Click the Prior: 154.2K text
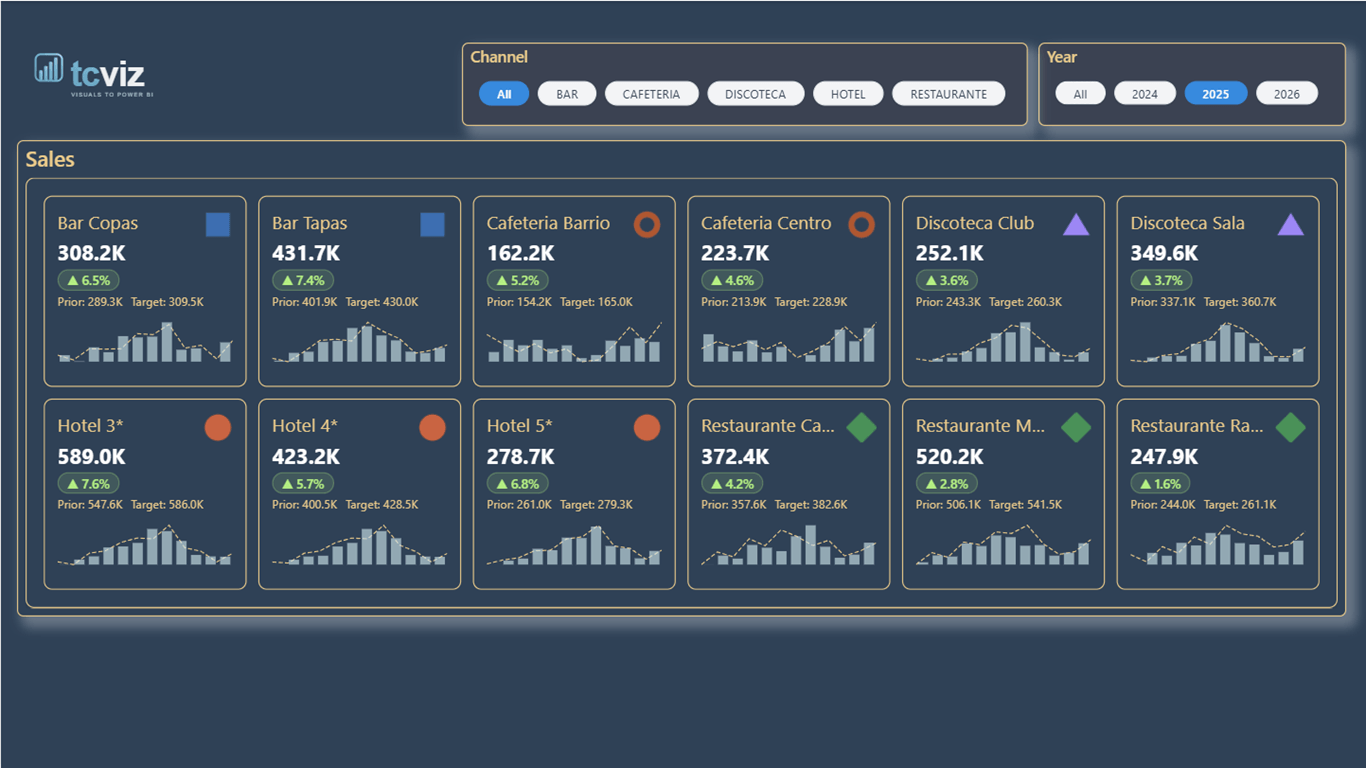The image size is (1366, 768). [x=519, y=302]
